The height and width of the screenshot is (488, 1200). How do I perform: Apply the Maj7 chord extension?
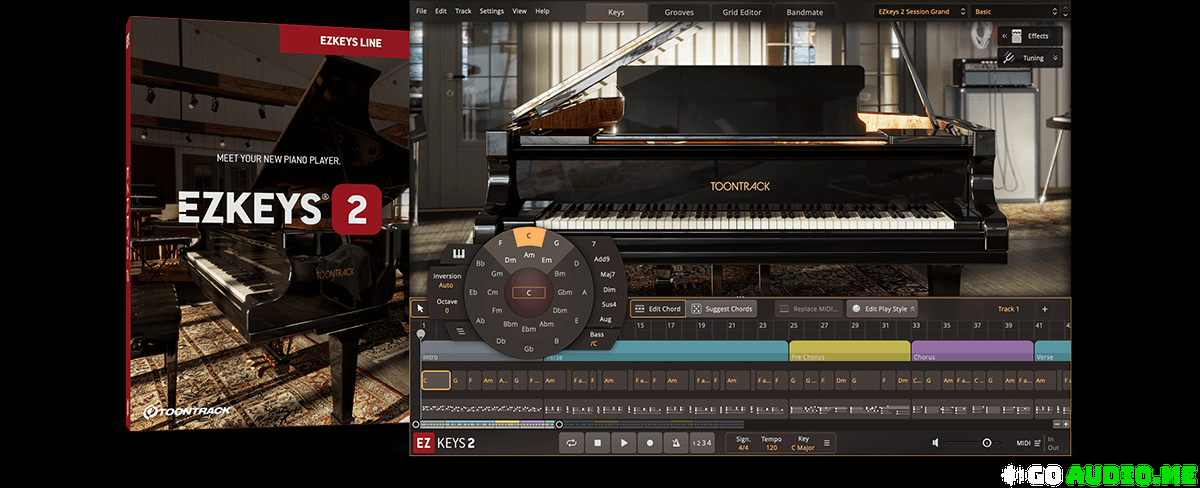pyautogui.click(x=606, y=273)
